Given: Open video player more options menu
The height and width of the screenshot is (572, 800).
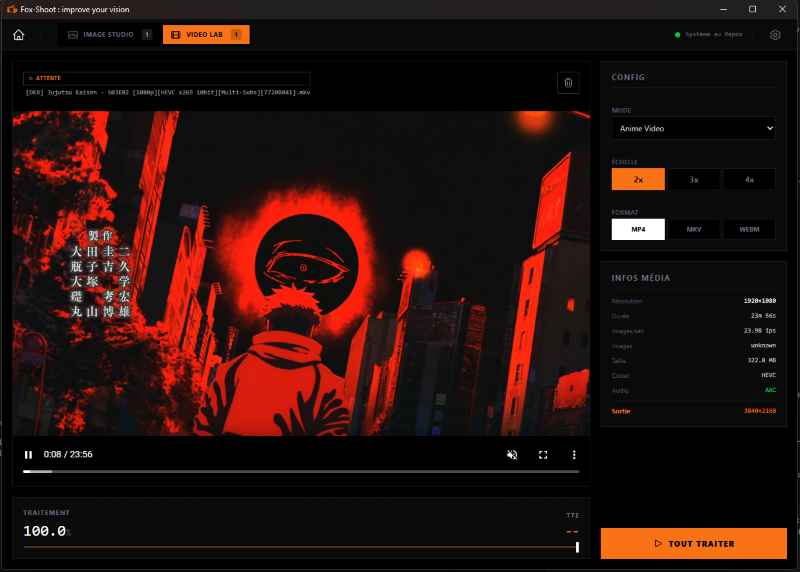Looking at the screenshot, I should click(x=574, y=454).
